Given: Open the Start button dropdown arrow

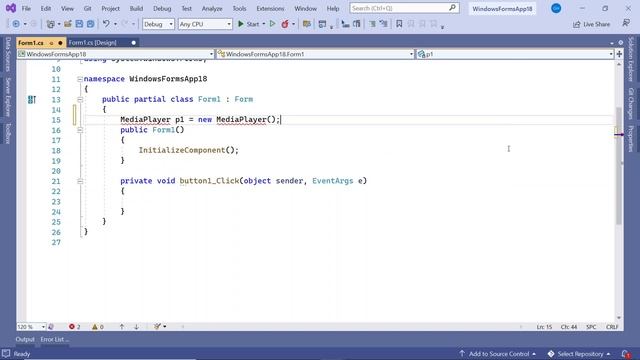Looking at the screenshot, I should pyautogui.click(x=263, y=24).
